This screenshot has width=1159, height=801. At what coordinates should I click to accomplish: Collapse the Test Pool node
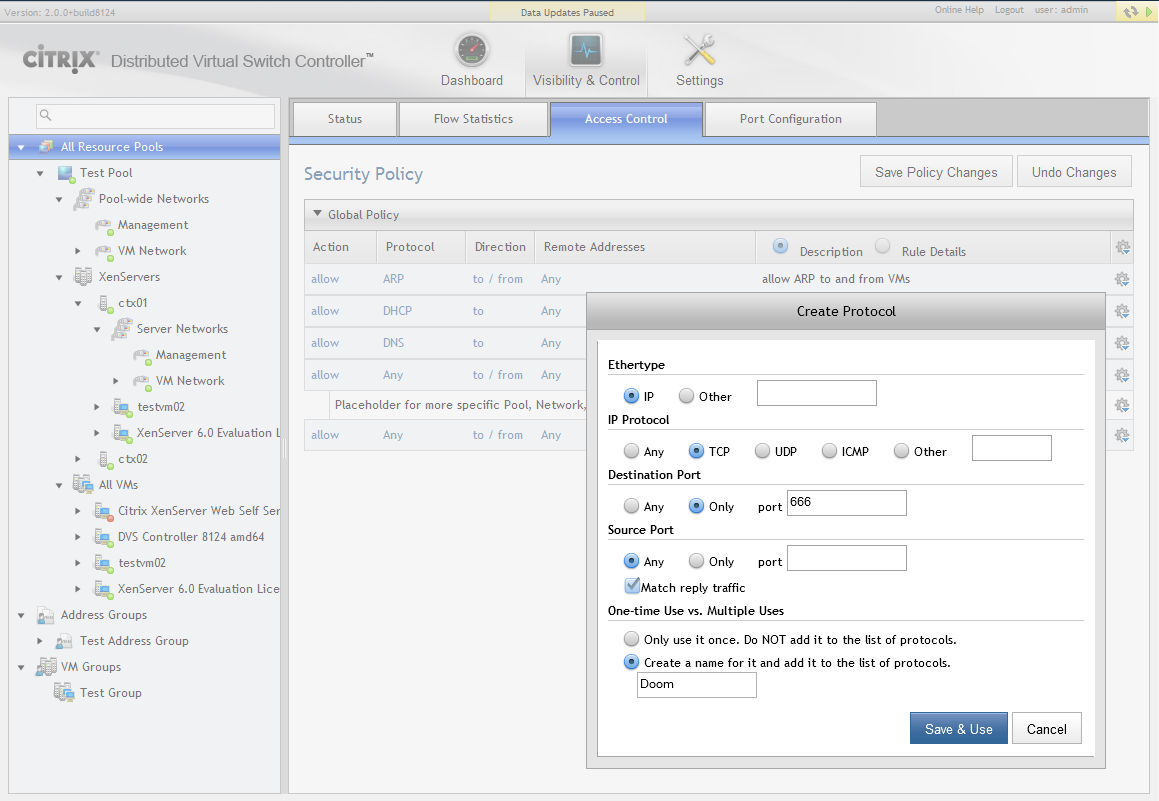pyautogui.click(x=40, y=174)
